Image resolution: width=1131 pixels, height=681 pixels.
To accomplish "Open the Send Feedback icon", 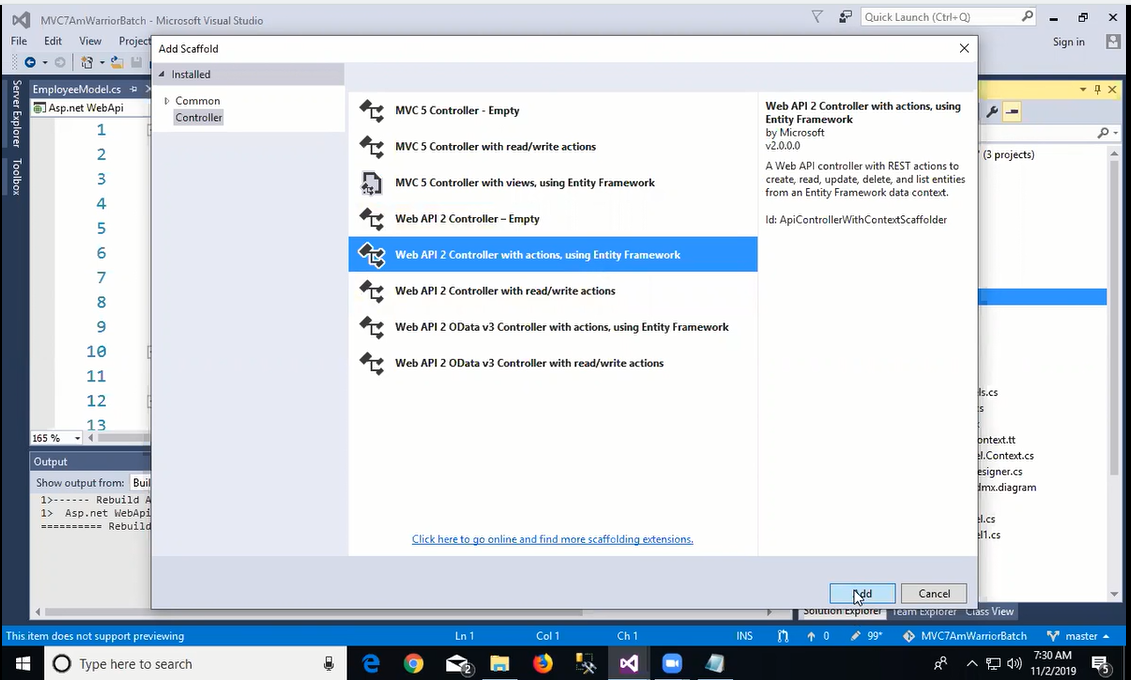I will tap(845, 17).
